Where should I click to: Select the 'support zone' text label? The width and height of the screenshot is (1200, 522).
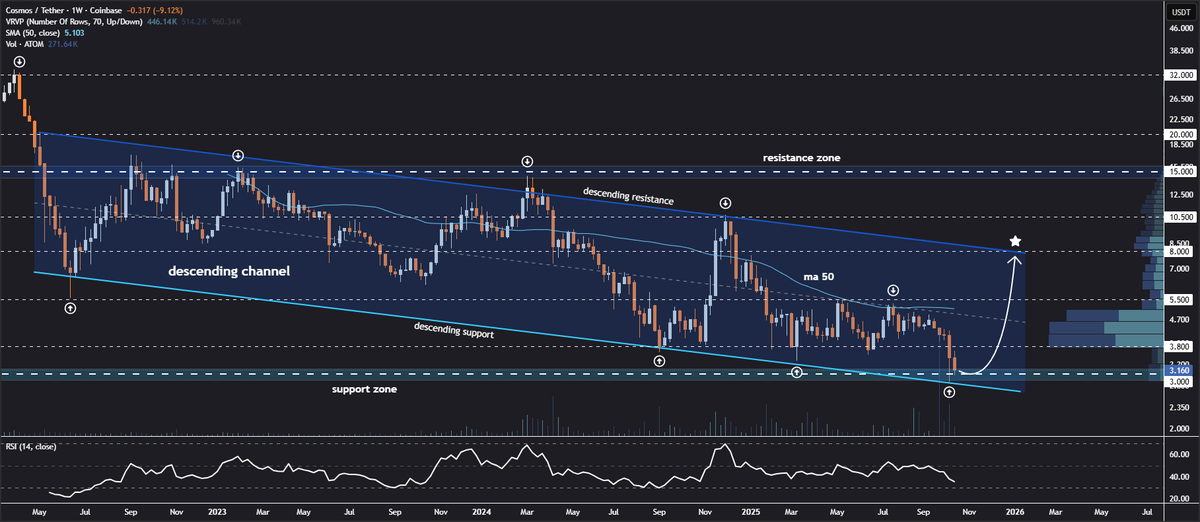[364, 388]
